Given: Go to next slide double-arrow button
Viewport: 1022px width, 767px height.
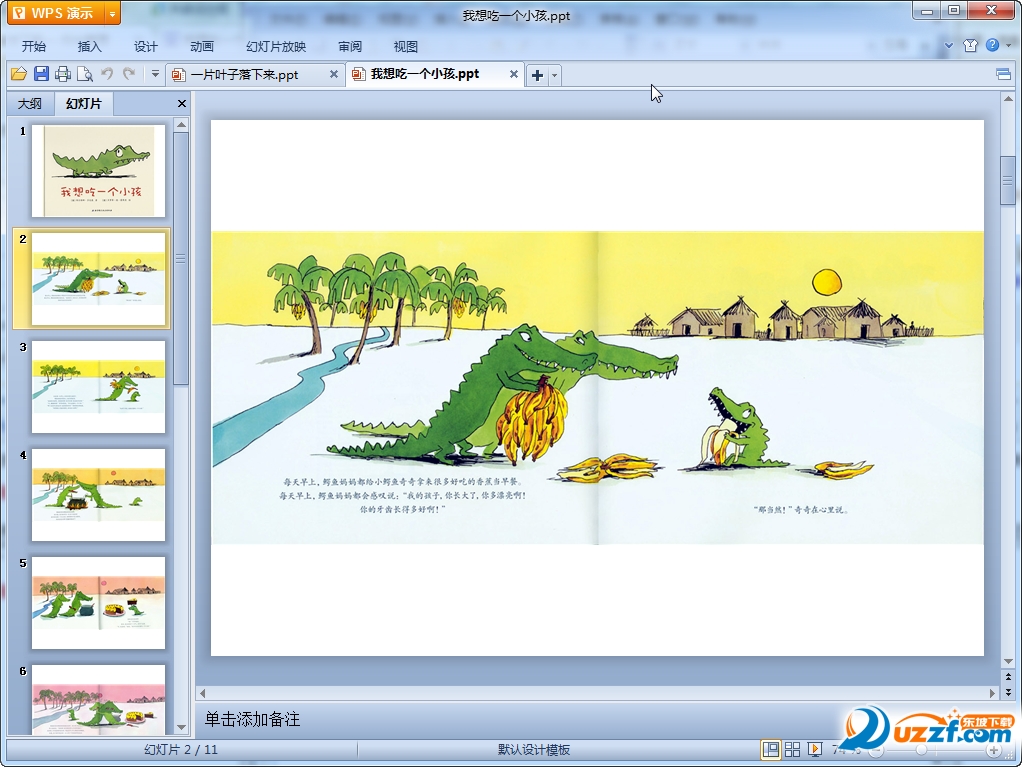Looking at the screenshot, I should tap(1008, 692).
